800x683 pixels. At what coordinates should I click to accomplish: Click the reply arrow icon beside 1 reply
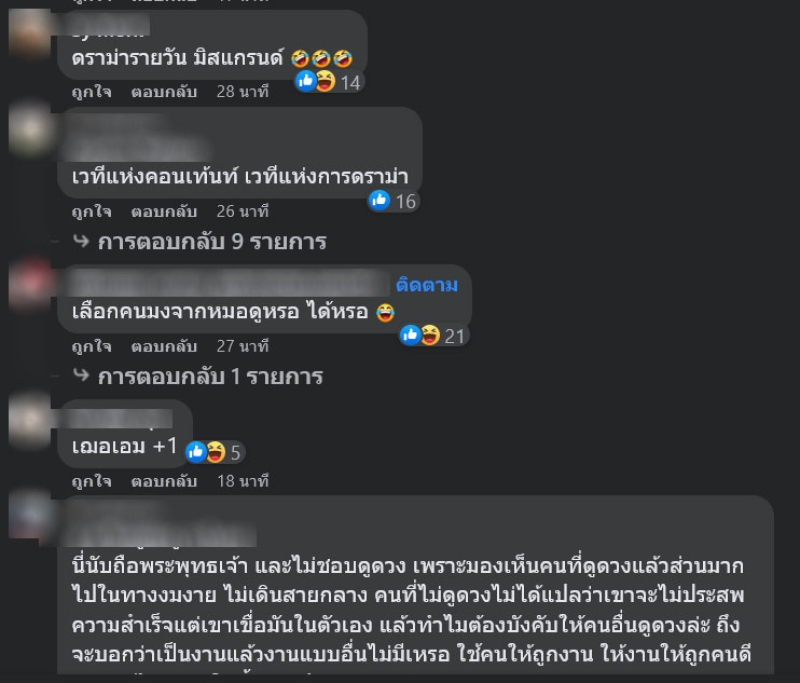(81, 375)
